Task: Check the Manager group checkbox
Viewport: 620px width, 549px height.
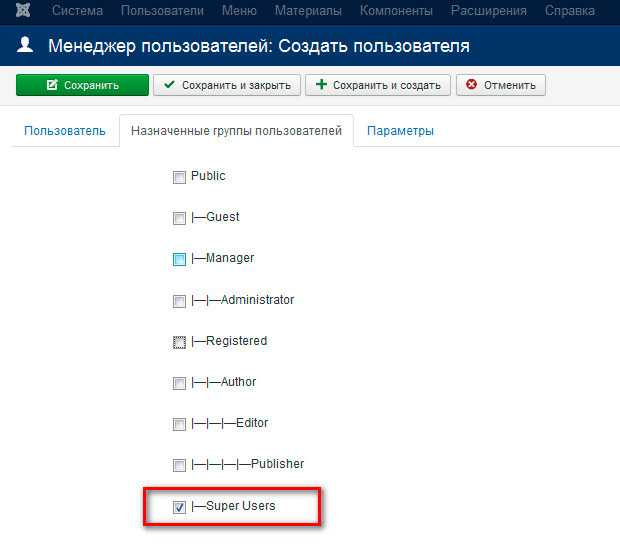Action: point(179,259)
